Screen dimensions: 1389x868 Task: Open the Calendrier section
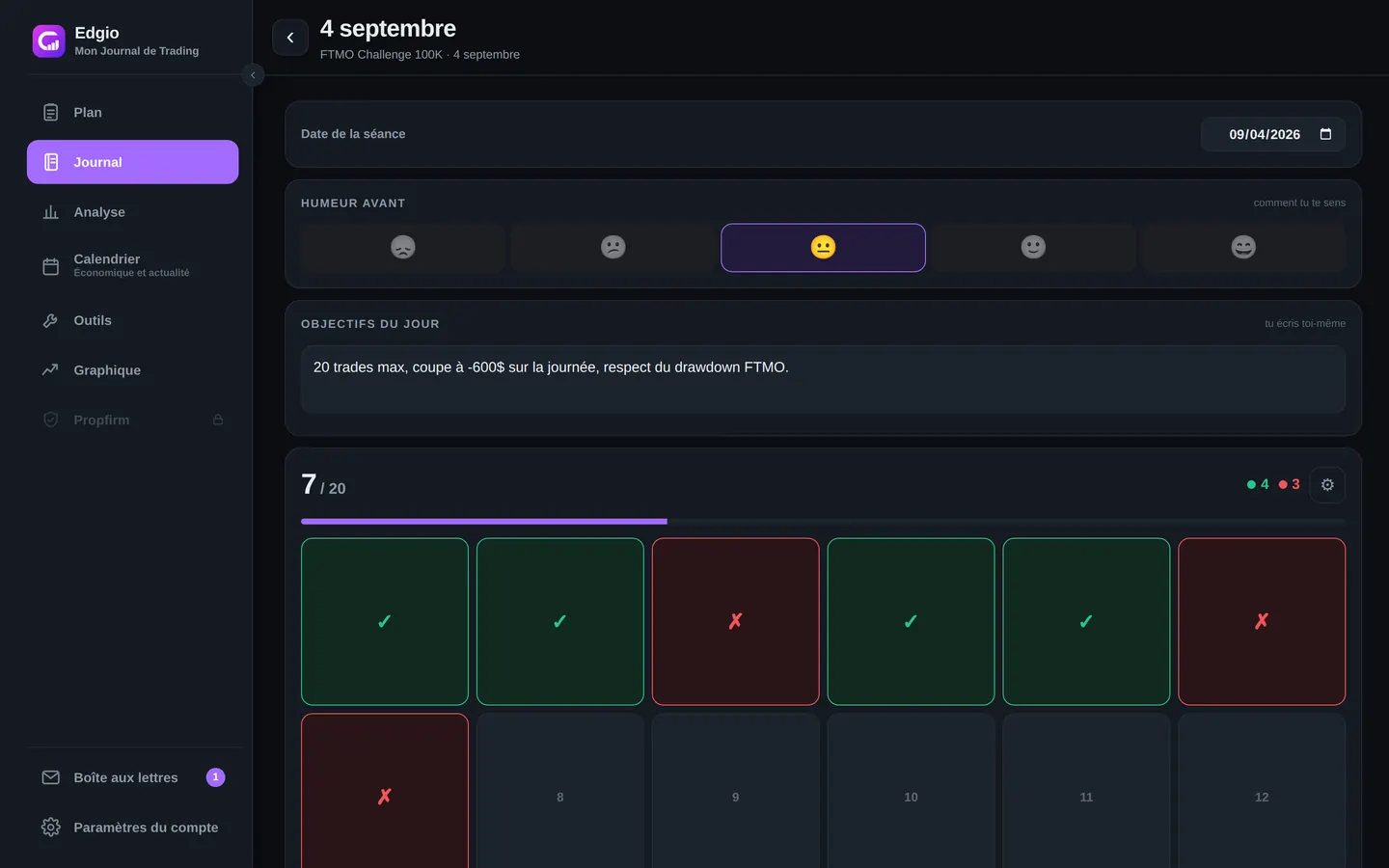pos(133,266)
